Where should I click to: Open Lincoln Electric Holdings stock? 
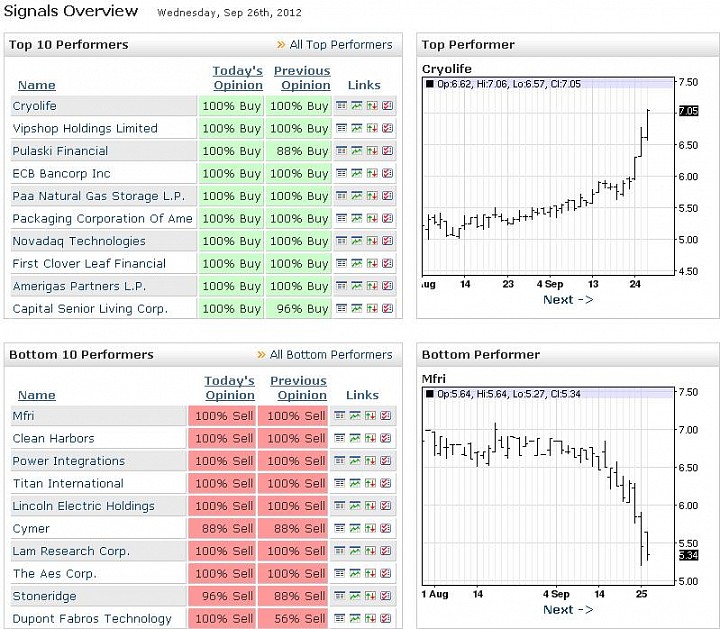point(84,505)
